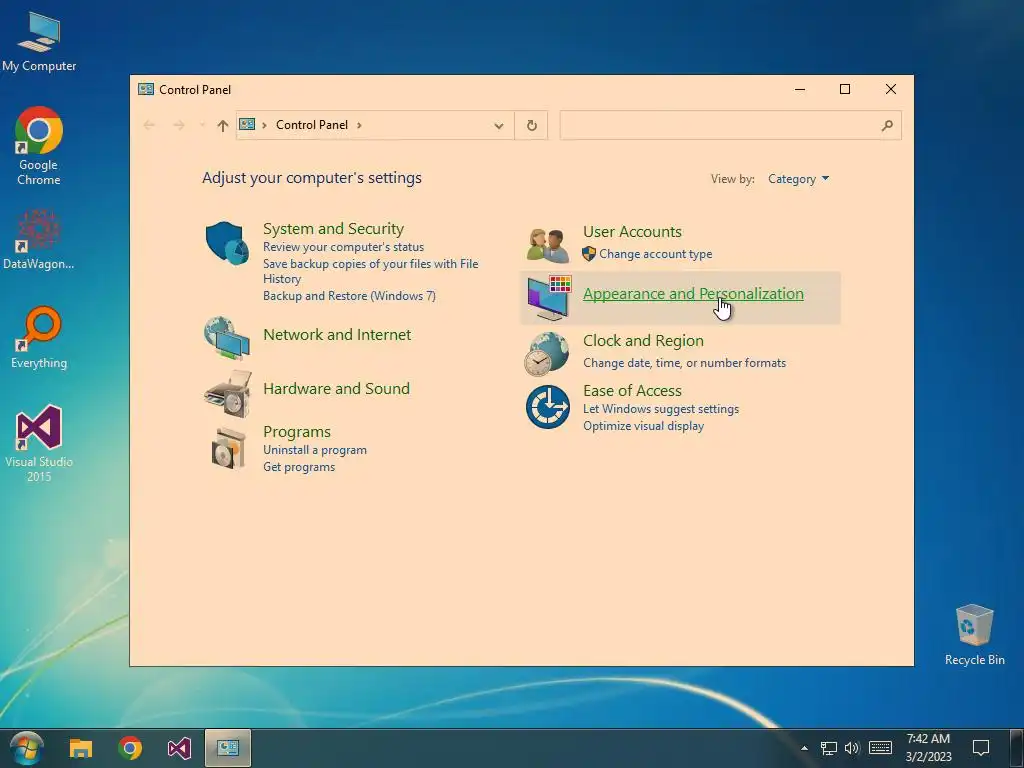Open the Network and Internet globe icon
Viewport: 1024px width, 768px height.
(x=227, y=338)
